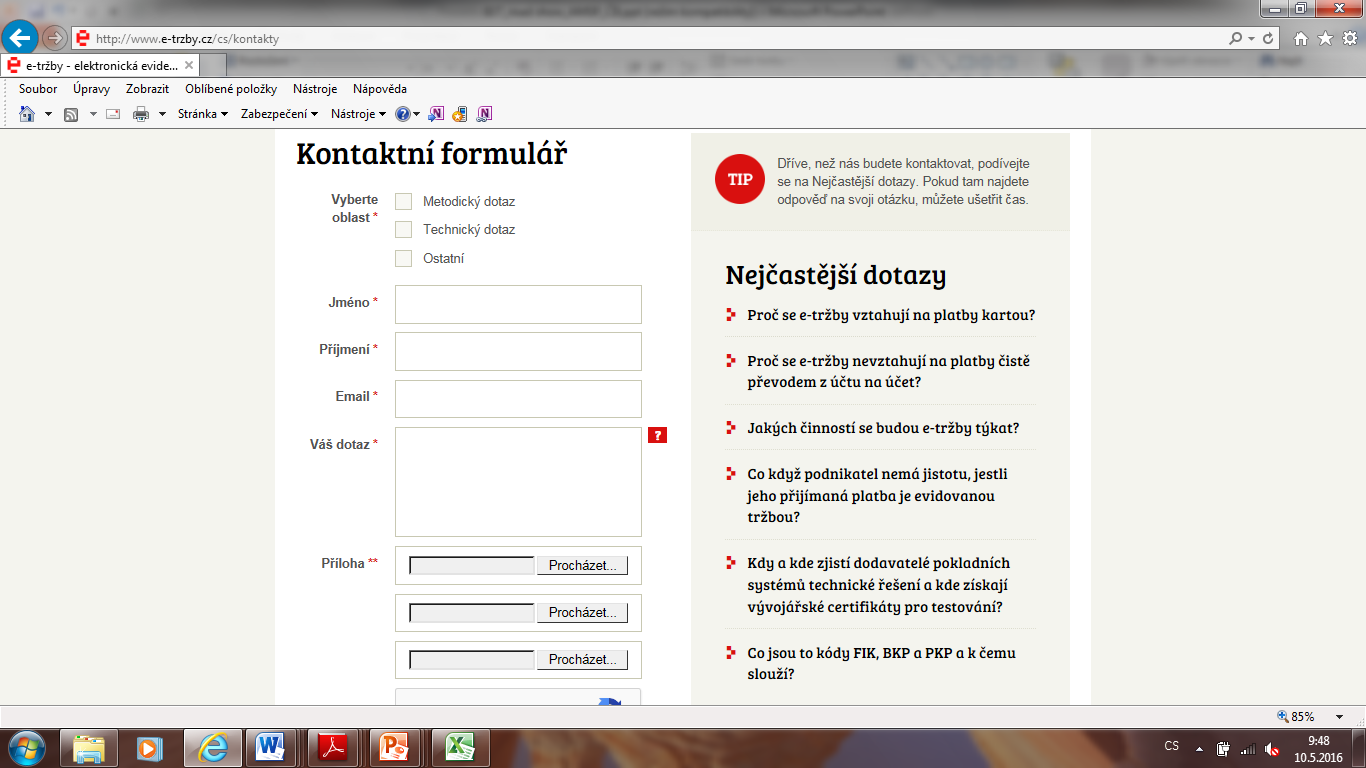Click the blue Help question mark icon
The width and height of the screenshot is (1366, 768).
coord(402,114)
